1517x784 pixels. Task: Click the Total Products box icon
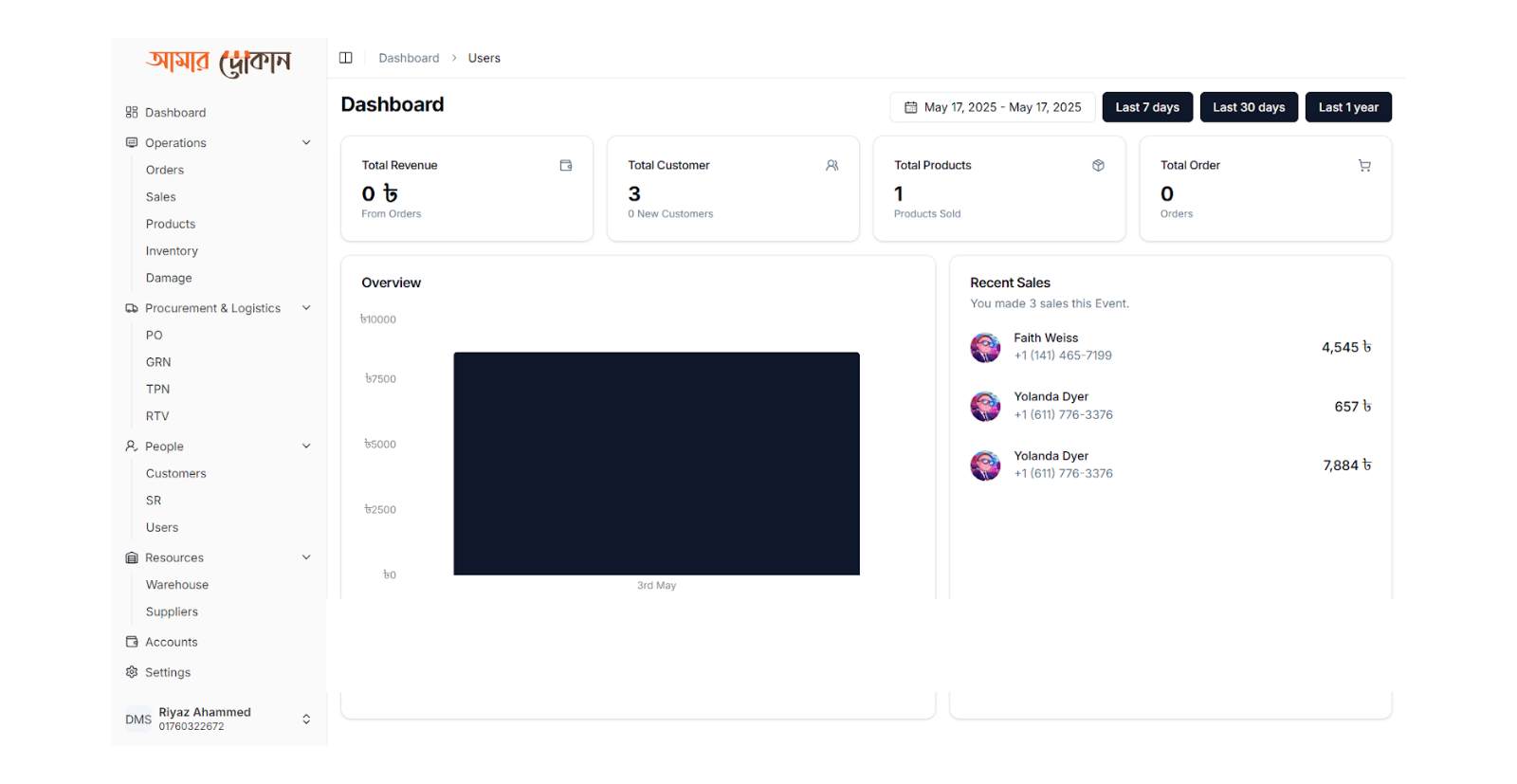tap(1098, 165)
